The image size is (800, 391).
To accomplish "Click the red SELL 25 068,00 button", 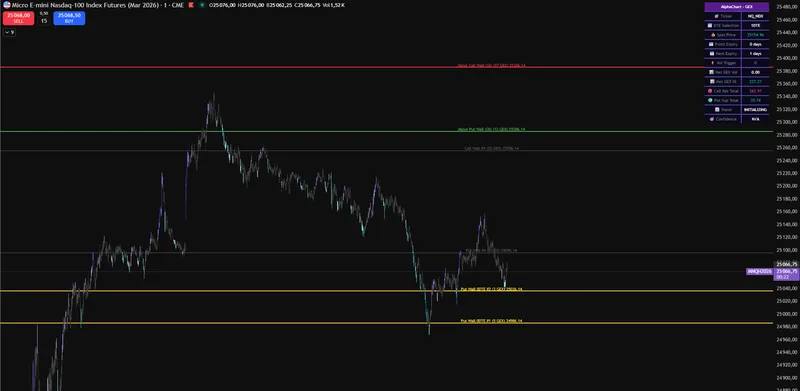I will coord(18,18).
